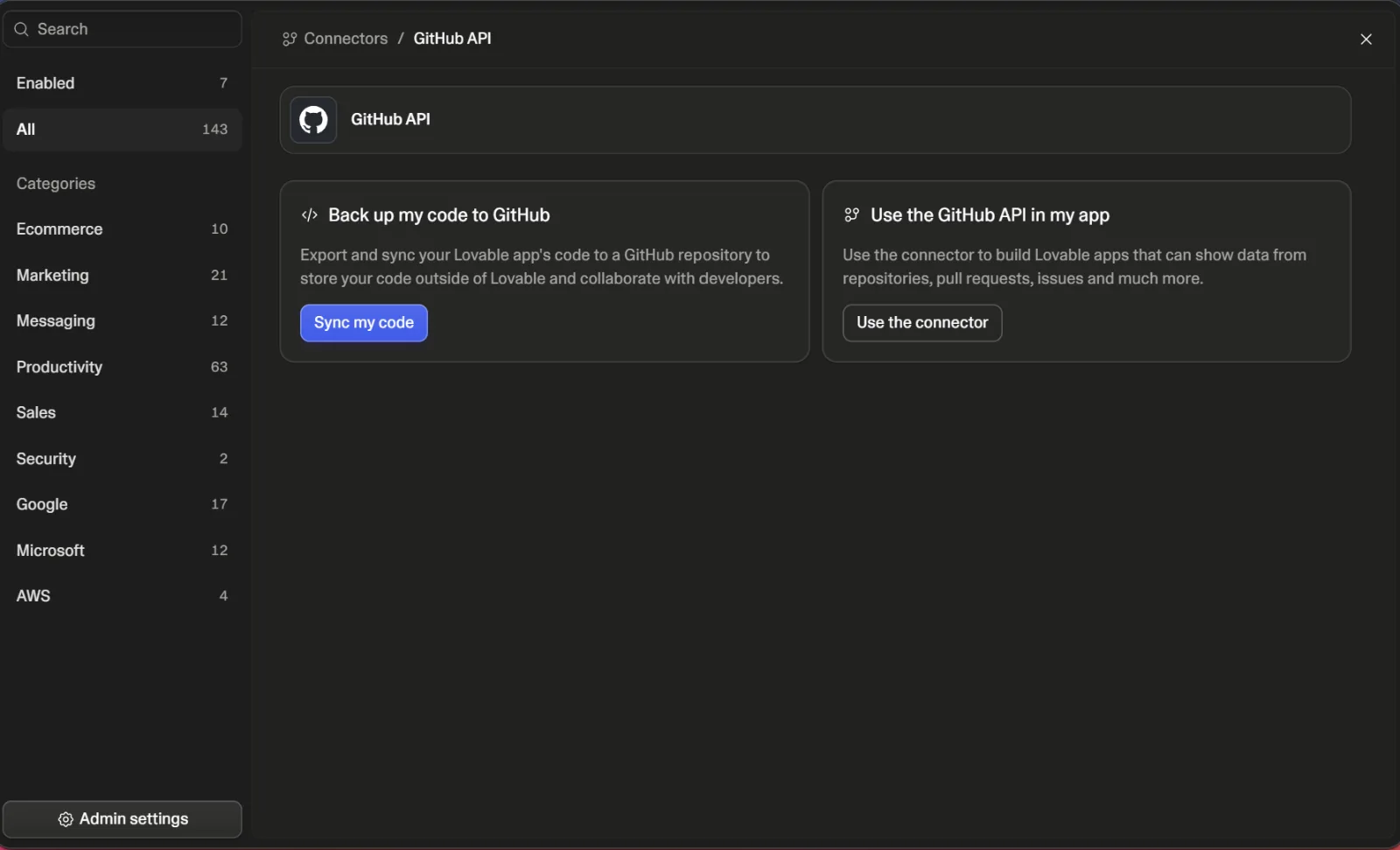Filter connectors by AWS
Screen dimensions: 1400x850
[122, 596]
